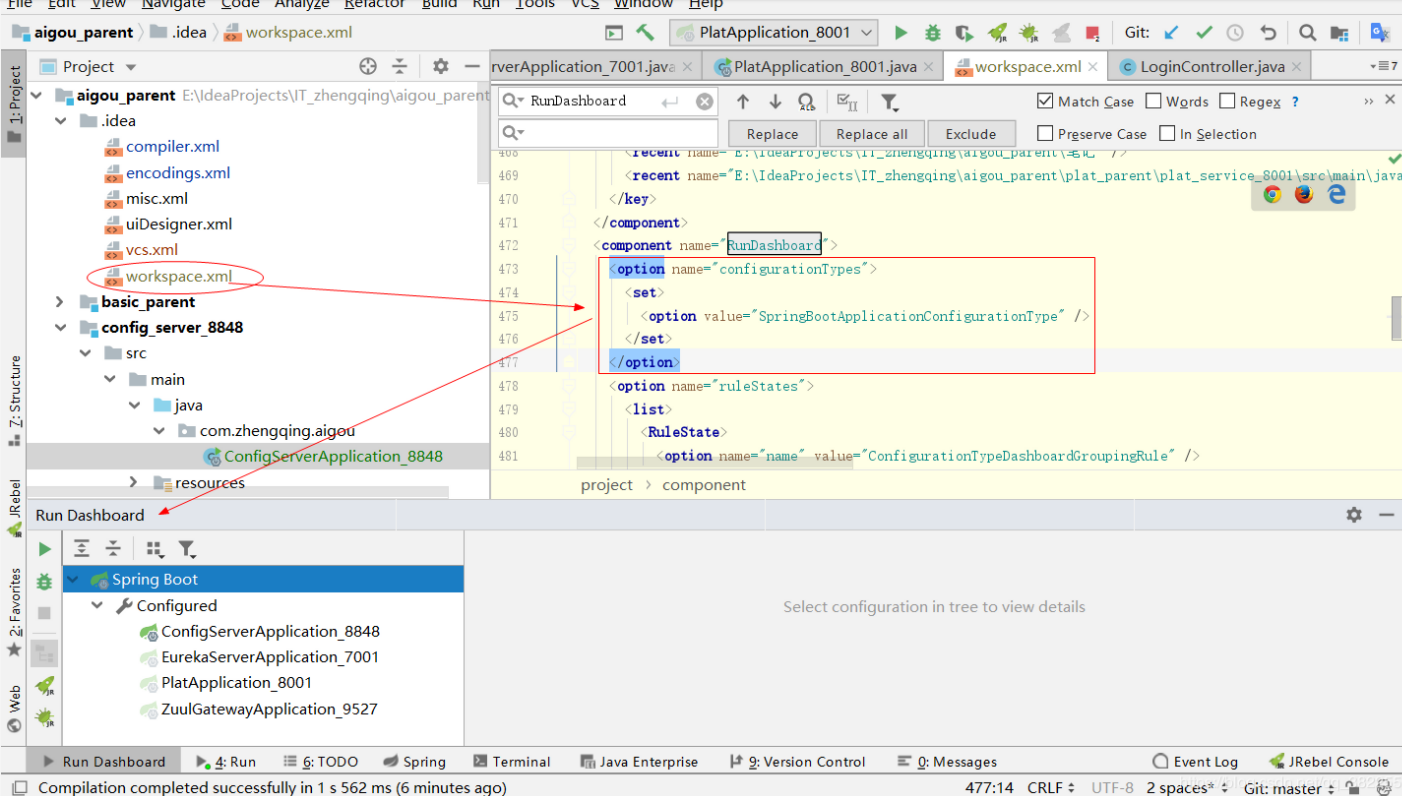The image size is (1402, 796).
Task: Switch to the LoginController.java tab
Action: [x=1211, y=67]
